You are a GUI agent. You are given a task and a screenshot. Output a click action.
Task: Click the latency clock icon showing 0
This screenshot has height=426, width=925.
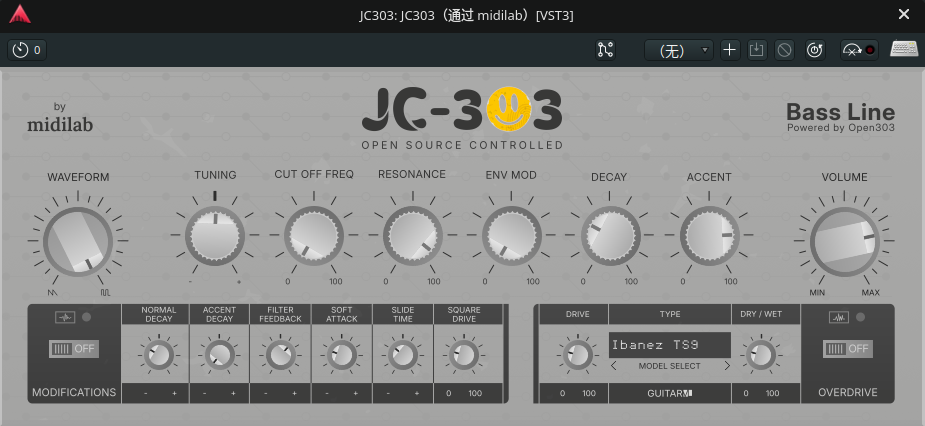tap(27, 50)
